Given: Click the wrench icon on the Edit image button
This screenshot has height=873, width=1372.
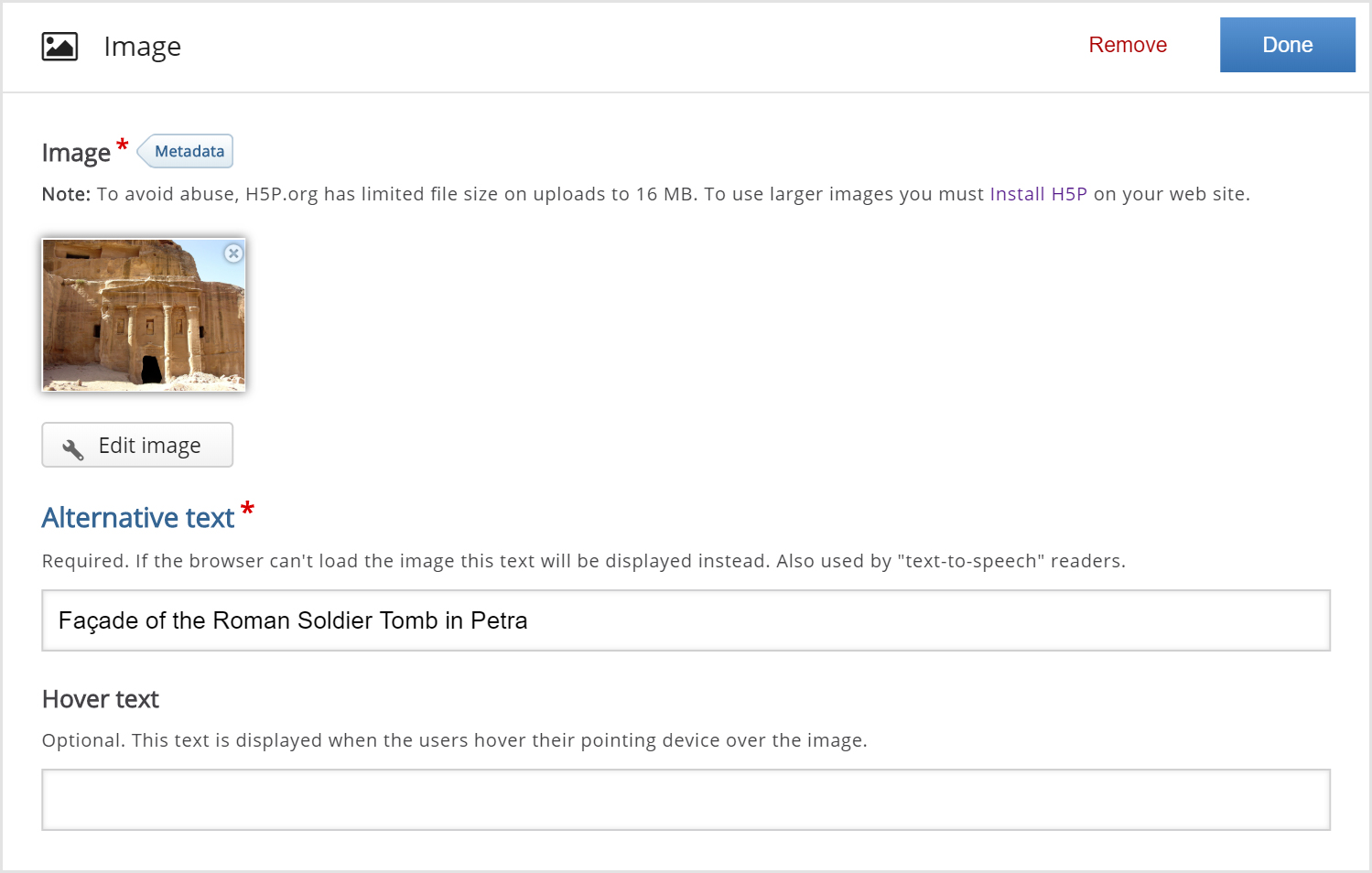Looking at the screenshot, I should 73,448.
